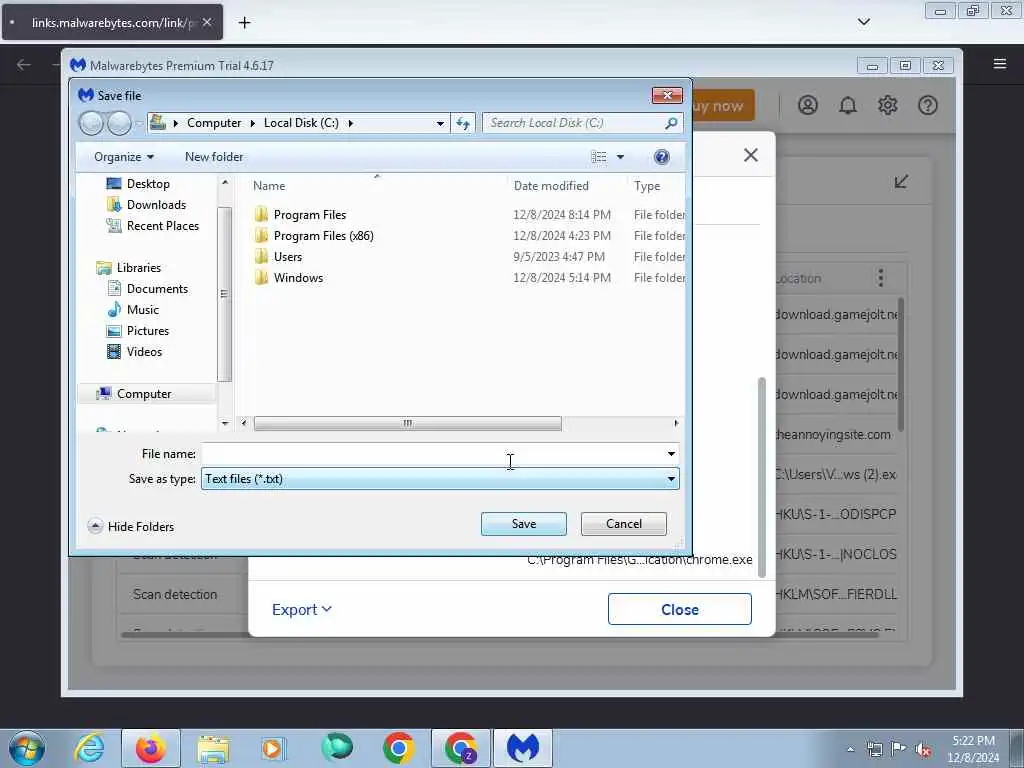The height and width of the screenshot is (768, 1024).
Task: Collapse the panel with the diagonal arrow
Action: tap(901, 182)
